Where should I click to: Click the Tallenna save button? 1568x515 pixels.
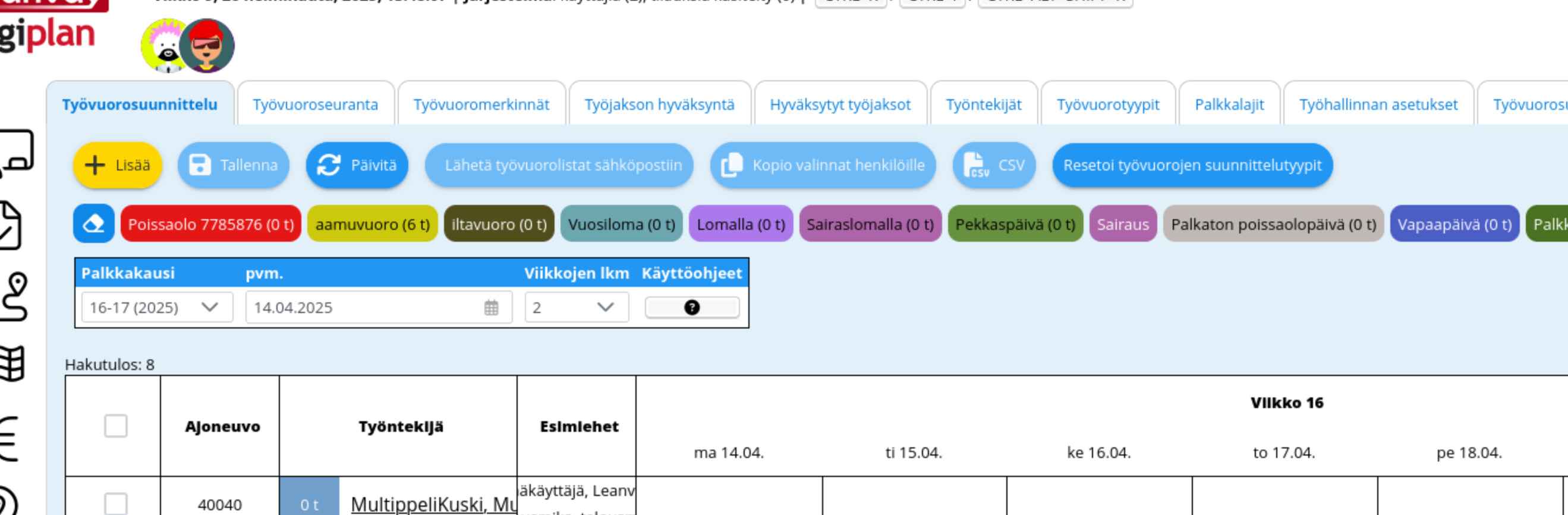[234, 165]
